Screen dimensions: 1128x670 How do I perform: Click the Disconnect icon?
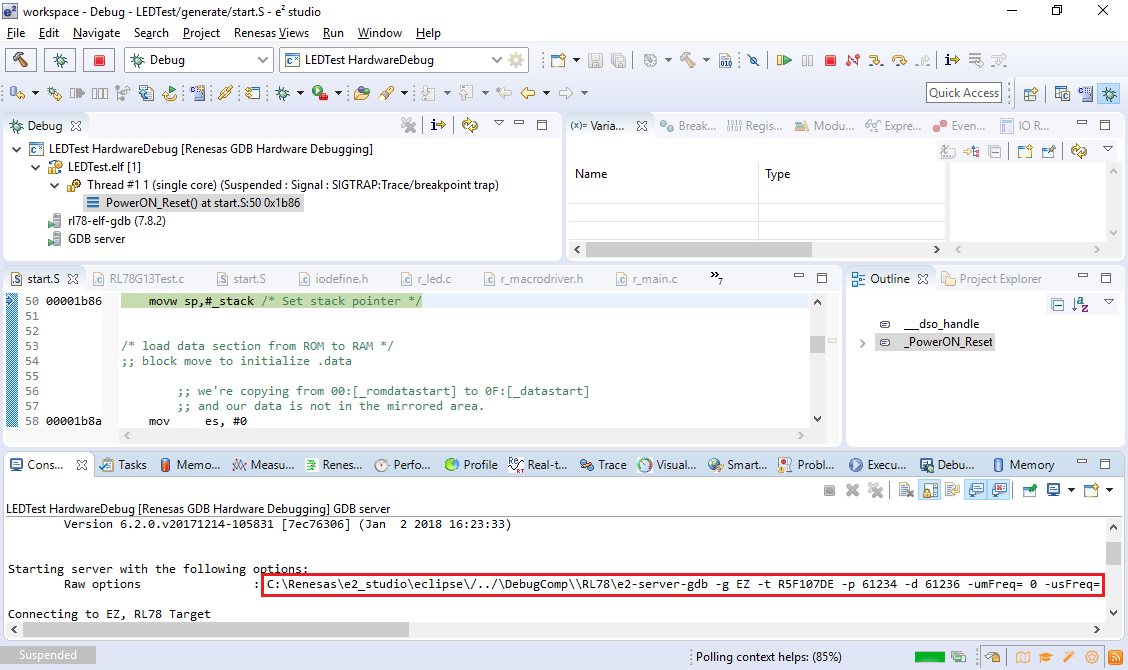(853, 60)
